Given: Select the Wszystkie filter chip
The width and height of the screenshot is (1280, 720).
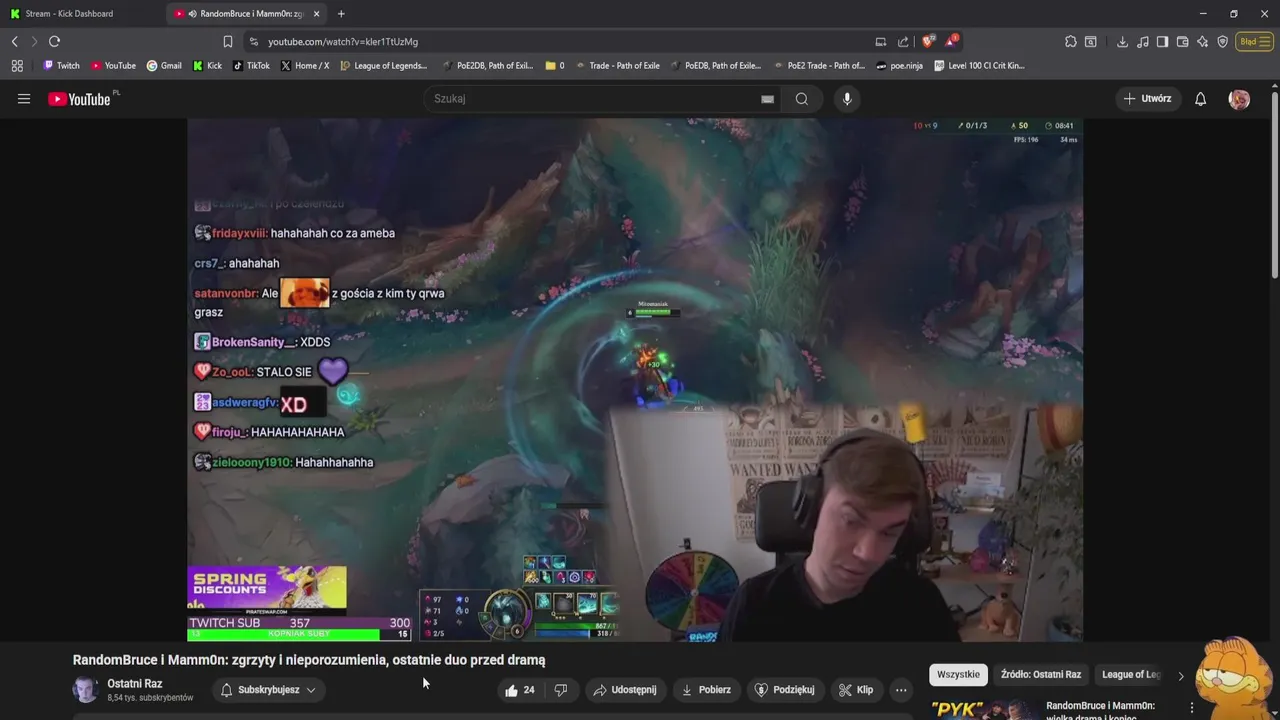Looking at the screenshot, I should 958,675.
